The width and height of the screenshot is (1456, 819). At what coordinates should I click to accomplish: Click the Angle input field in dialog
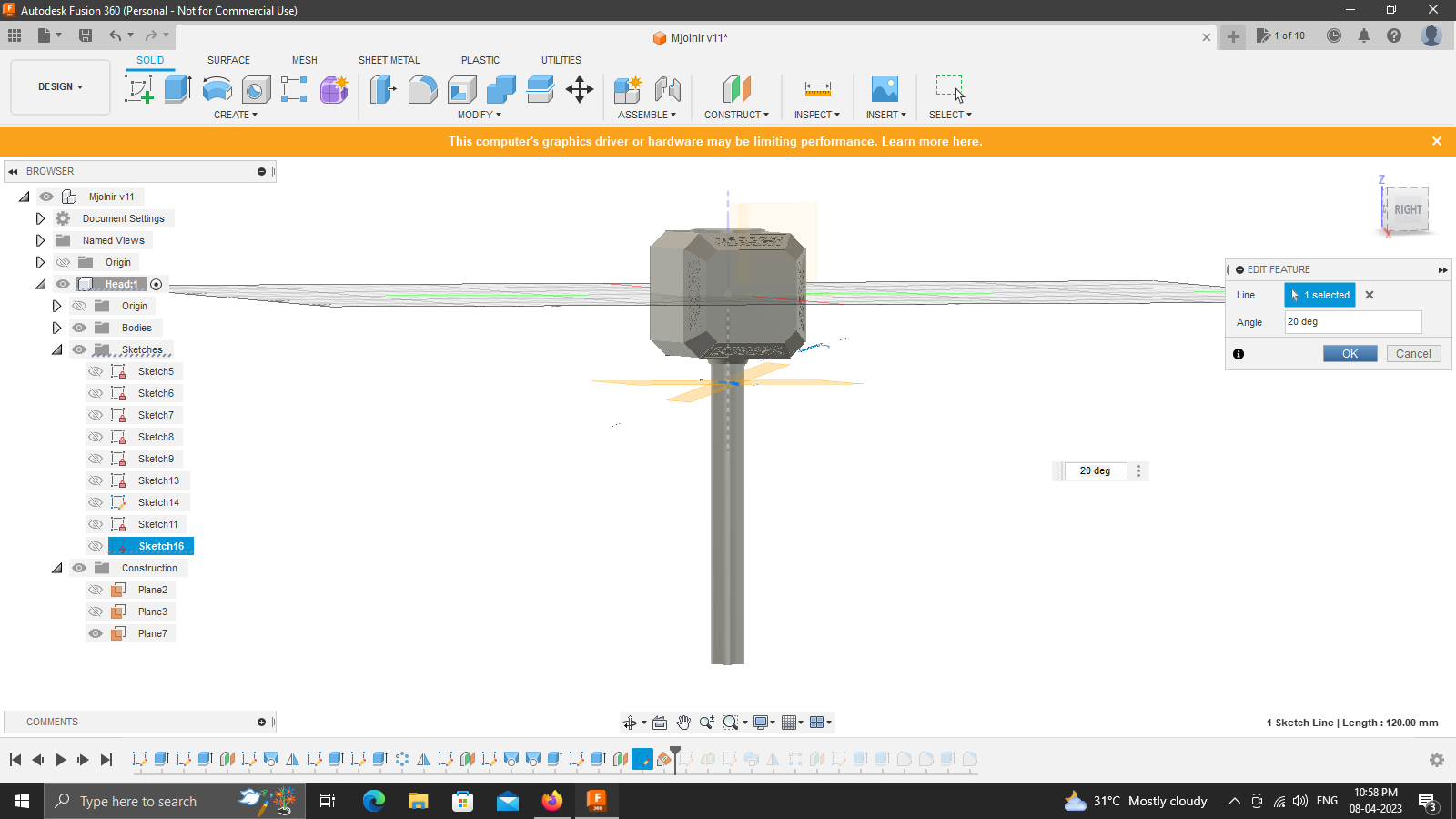click(x=1353, y=322)
